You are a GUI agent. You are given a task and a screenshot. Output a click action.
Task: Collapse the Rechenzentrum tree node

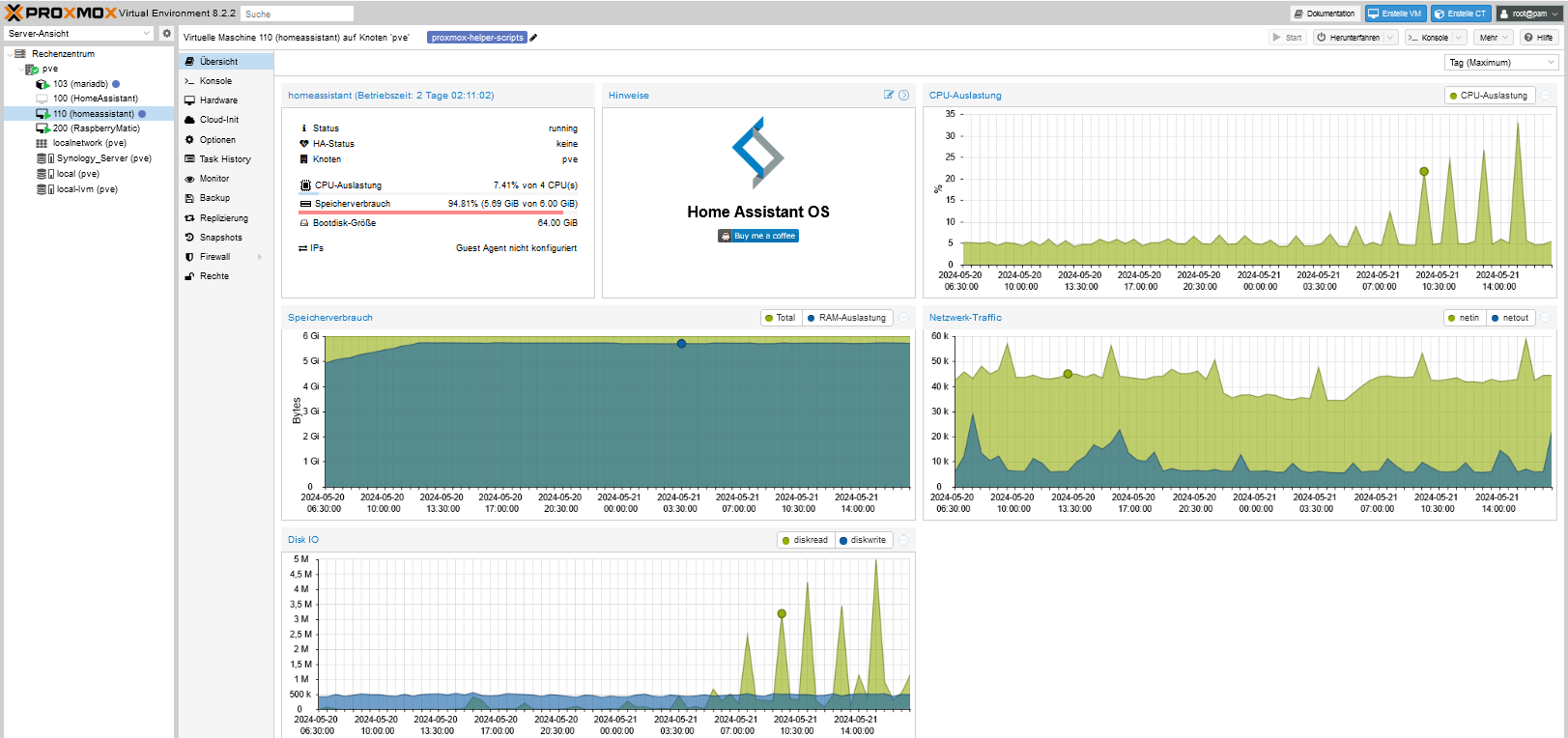point(10,54)
